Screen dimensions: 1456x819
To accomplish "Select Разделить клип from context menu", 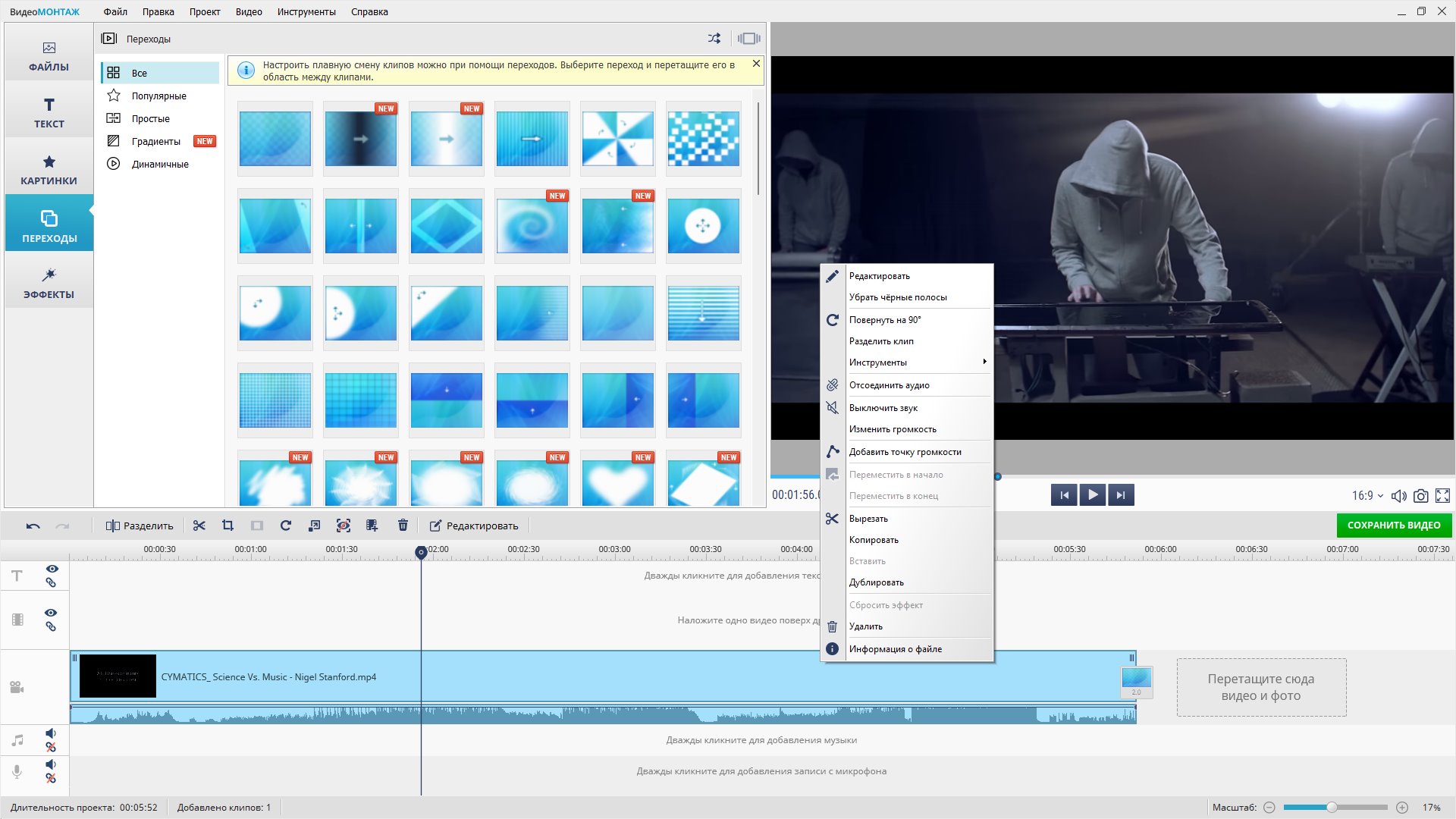I will tap(881, 341).
